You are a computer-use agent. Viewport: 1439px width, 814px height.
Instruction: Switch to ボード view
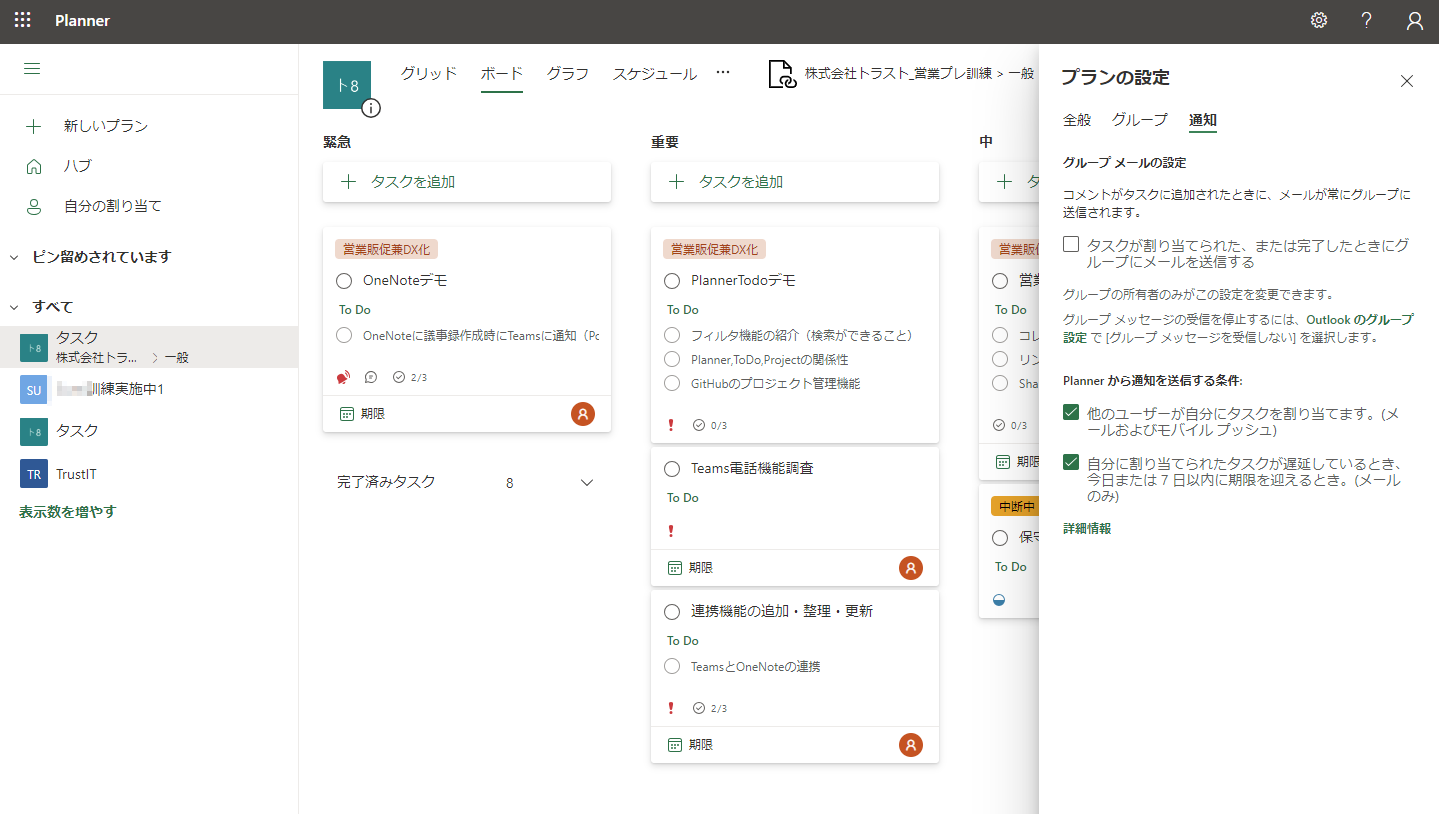click(502, 73)
